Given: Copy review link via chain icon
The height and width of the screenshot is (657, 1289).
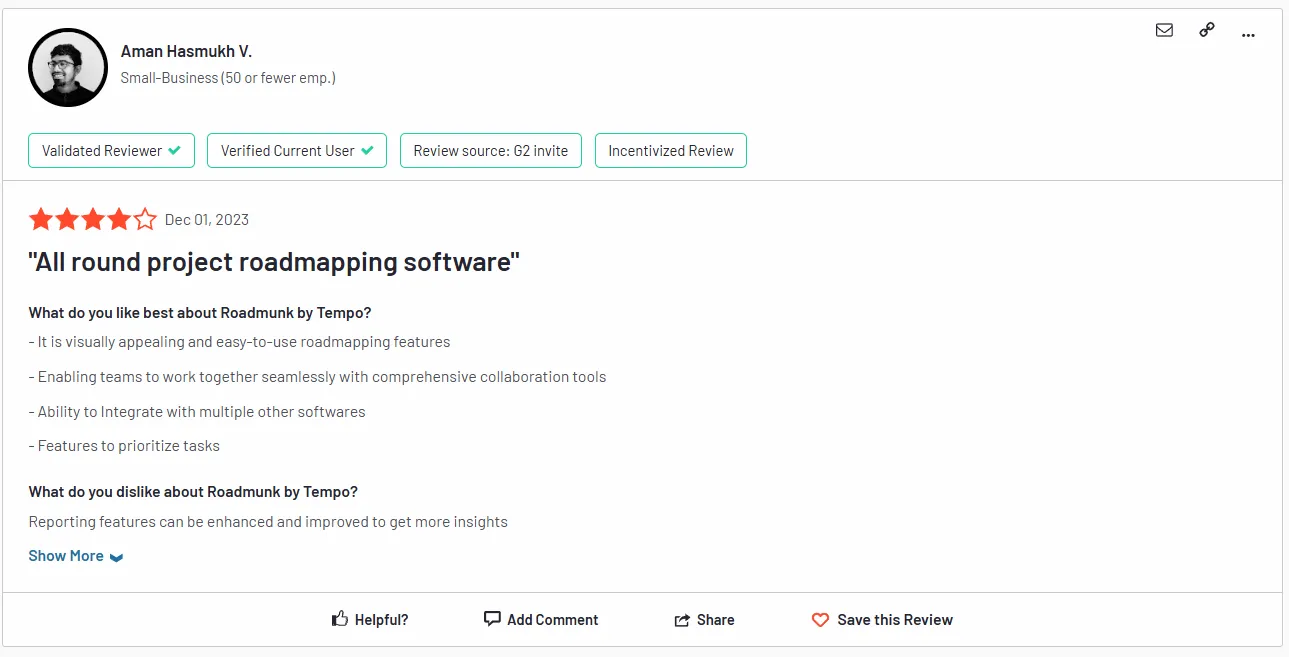Looking at the screenshot, I should (1206, 30).
